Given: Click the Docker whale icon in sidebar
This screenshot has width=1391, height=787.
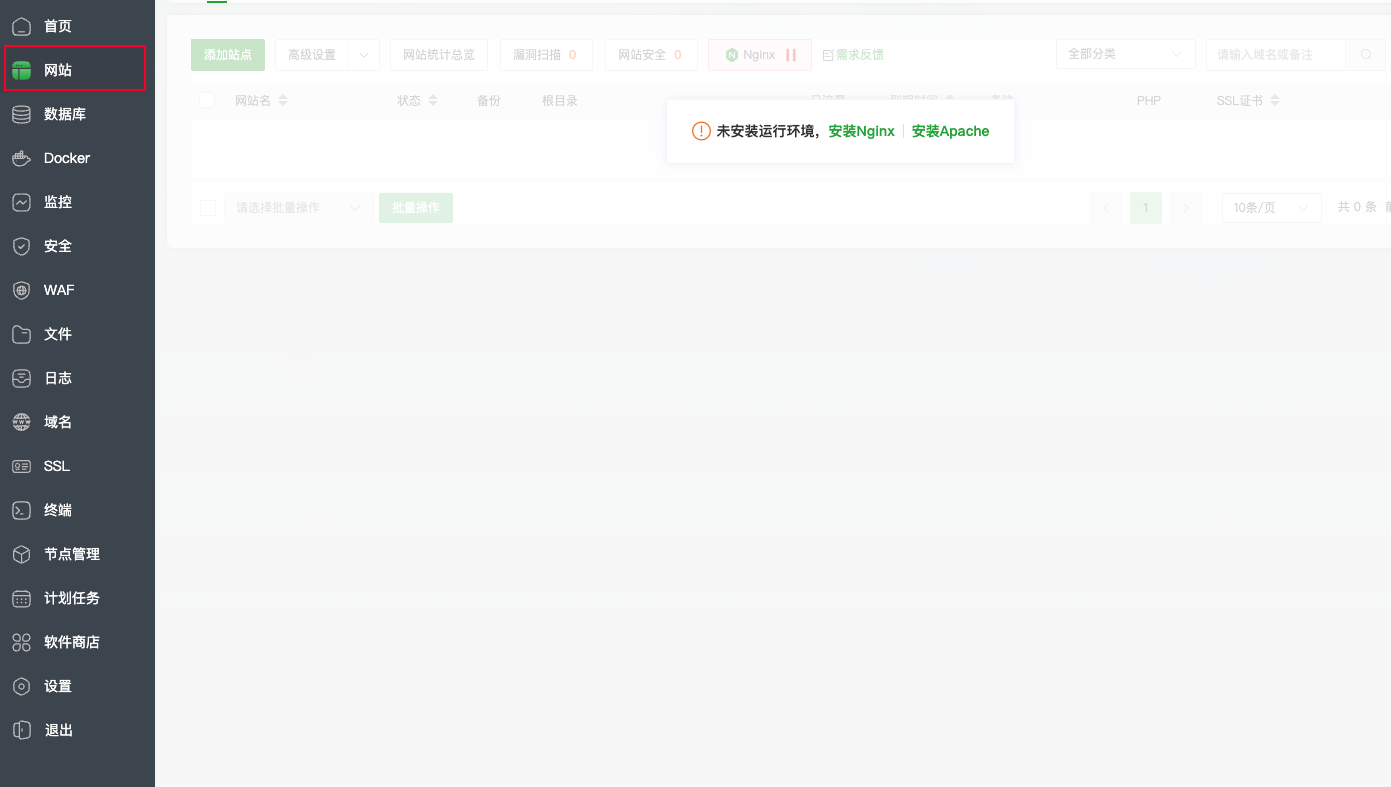Looking at the screenshot, I should click(x=21, y=158).
